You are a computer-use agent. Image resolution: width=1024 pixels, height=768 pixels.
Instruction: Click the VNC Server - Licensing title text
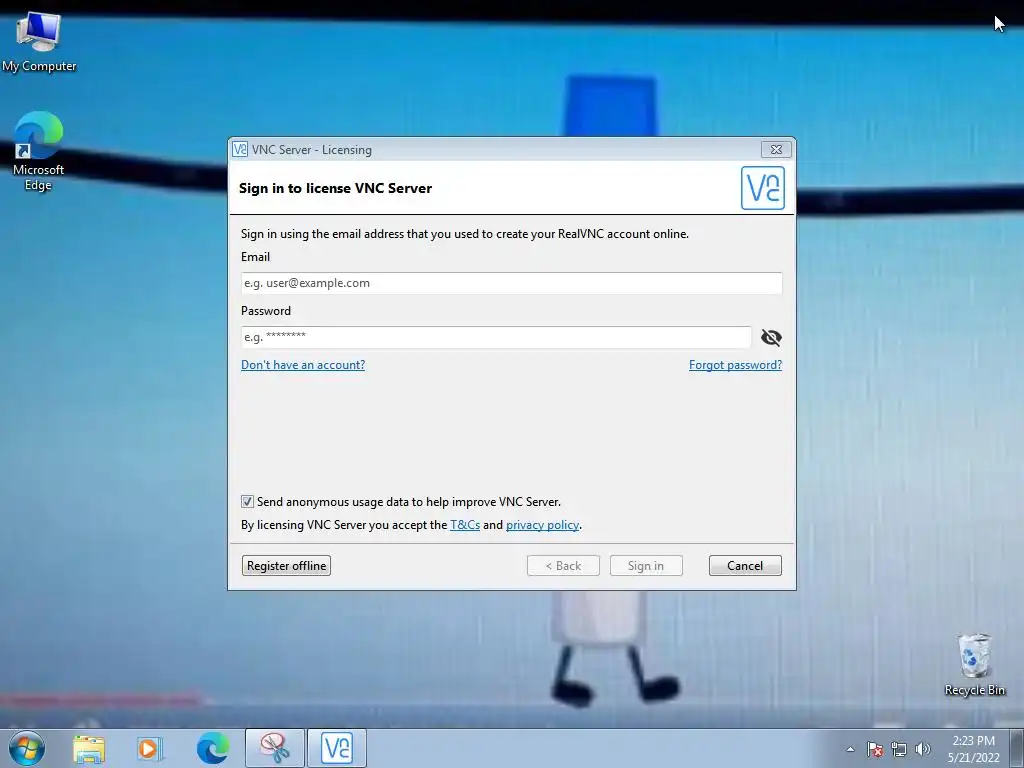tap(312, 150)
